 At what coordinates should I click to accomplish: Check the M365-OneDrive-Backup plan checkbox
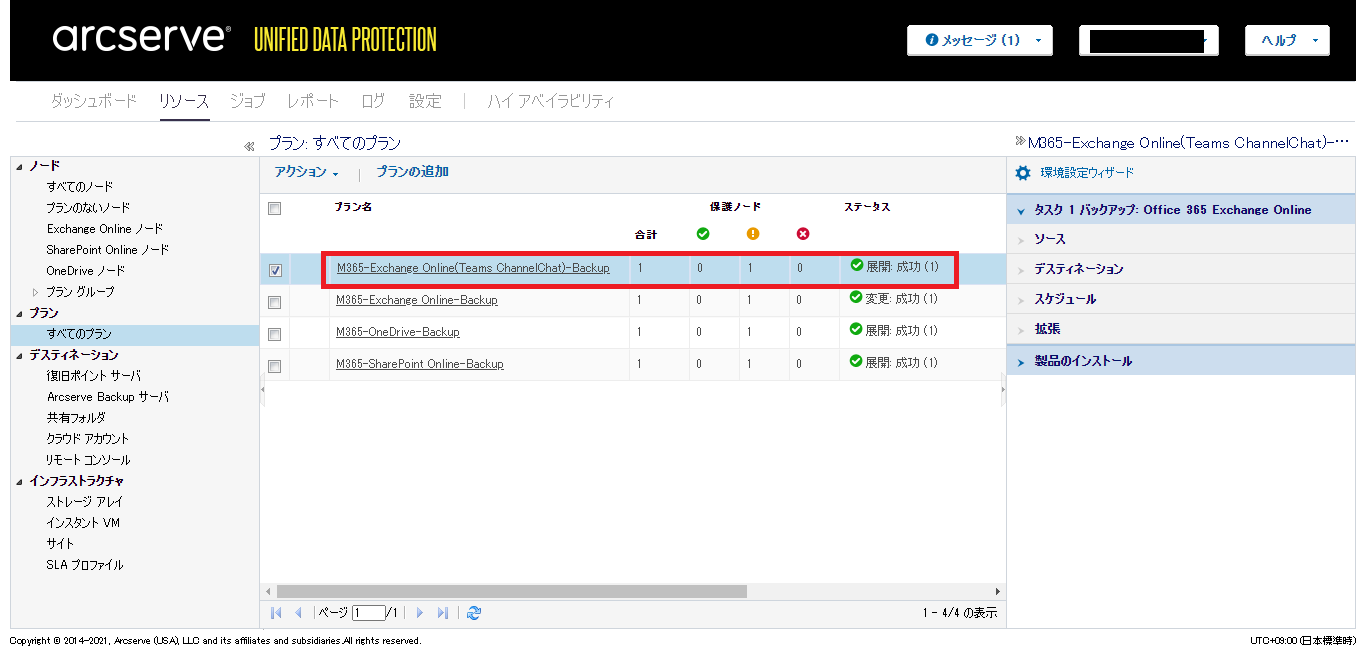tap(275, 334)
